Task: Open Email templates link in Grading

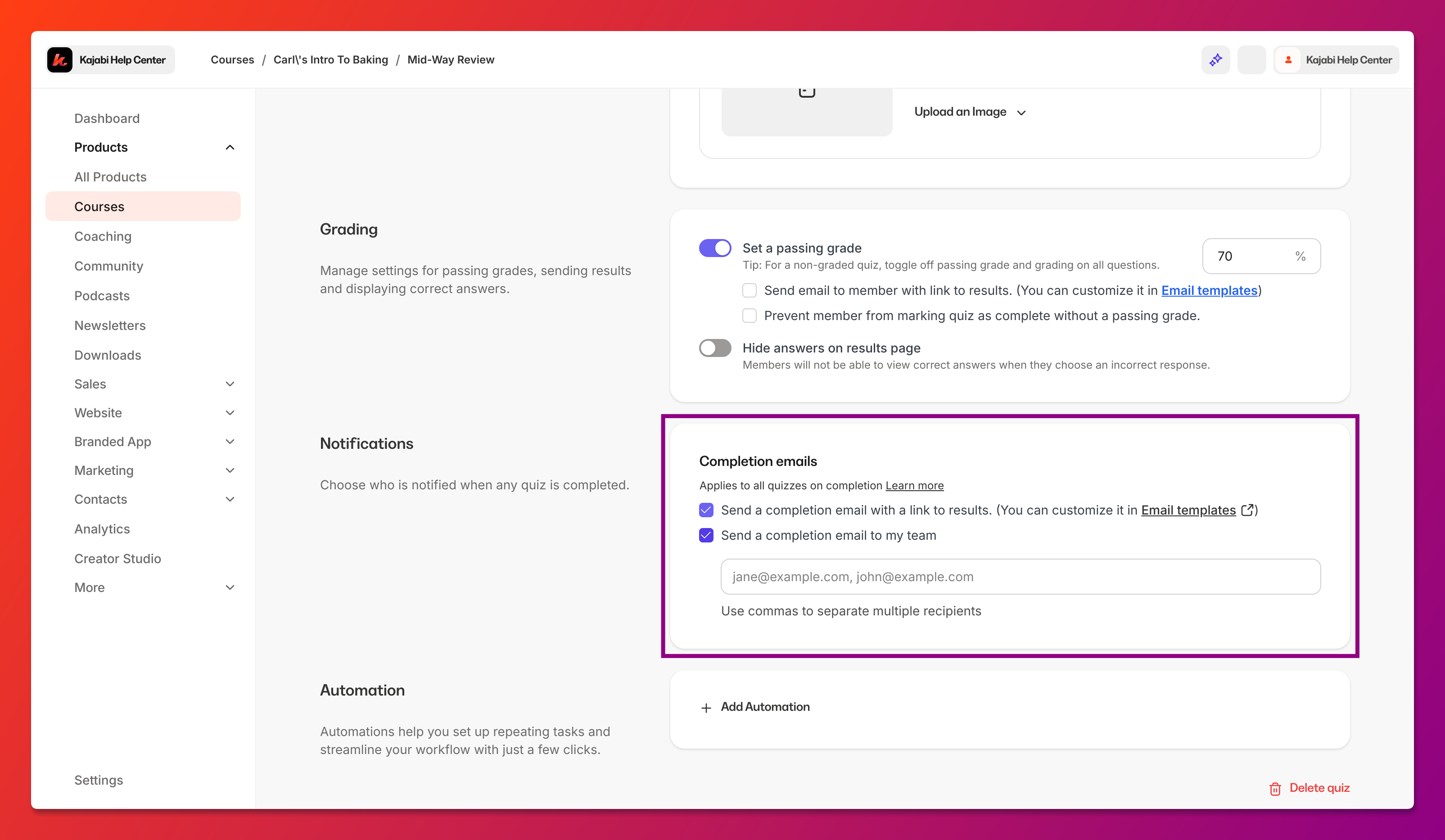Action: tap(1209, 291)
